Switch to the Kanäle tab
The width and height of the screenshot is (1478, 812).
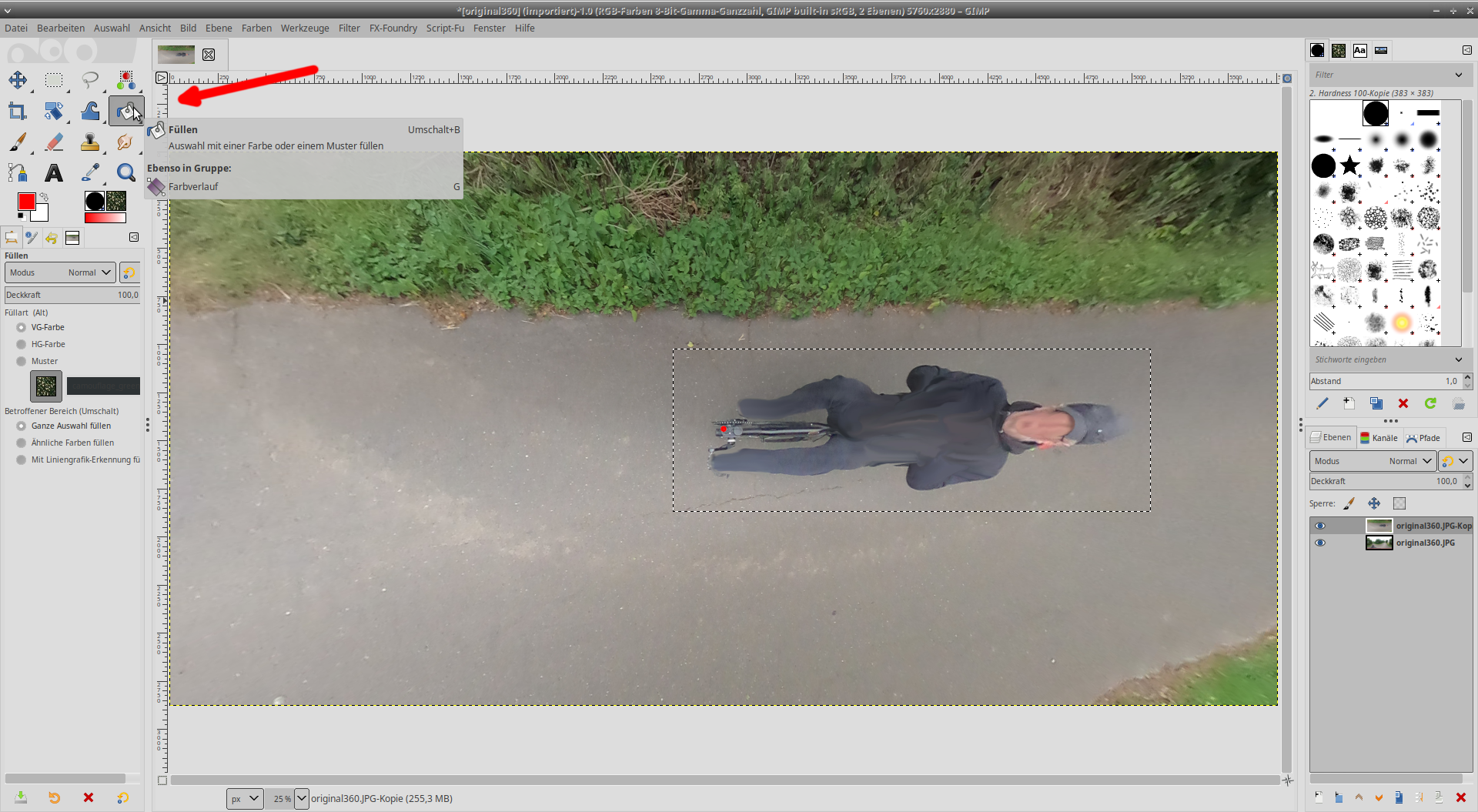(x=1379, y=438)
